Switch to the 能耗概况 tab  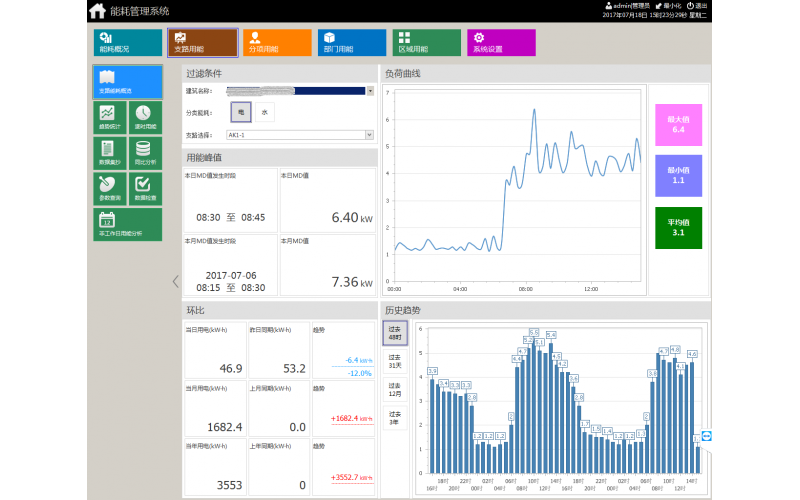126,42
